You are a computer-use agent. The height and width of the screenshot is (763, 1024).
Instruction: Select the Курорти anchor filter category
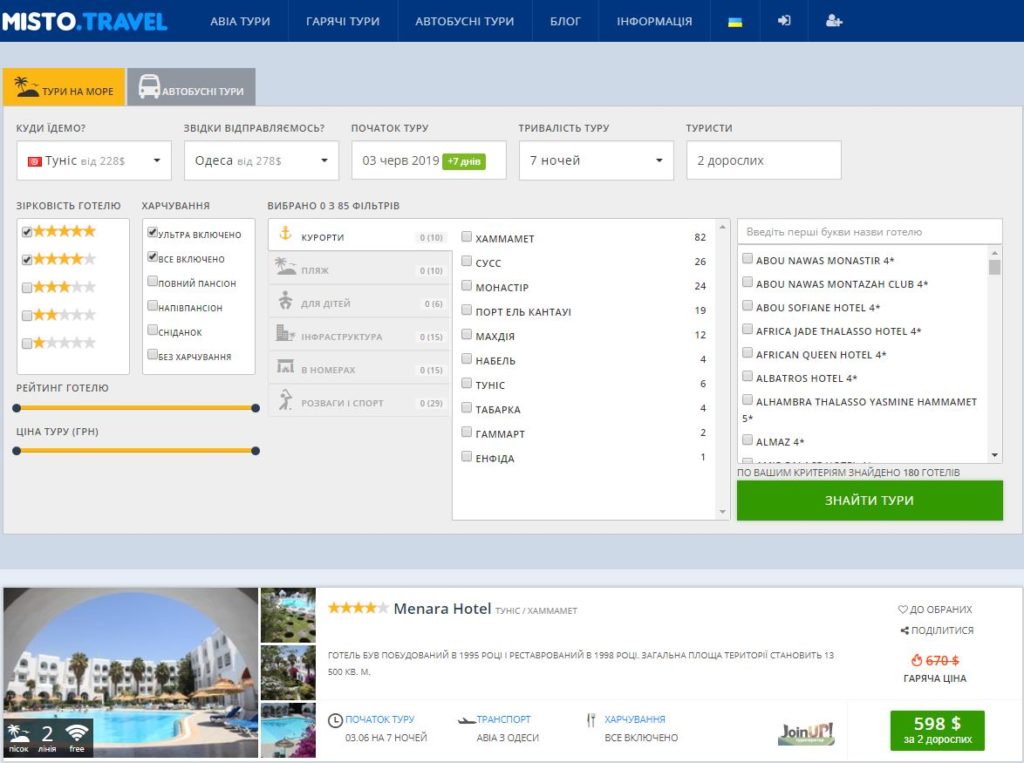click(x=360, y=235)
